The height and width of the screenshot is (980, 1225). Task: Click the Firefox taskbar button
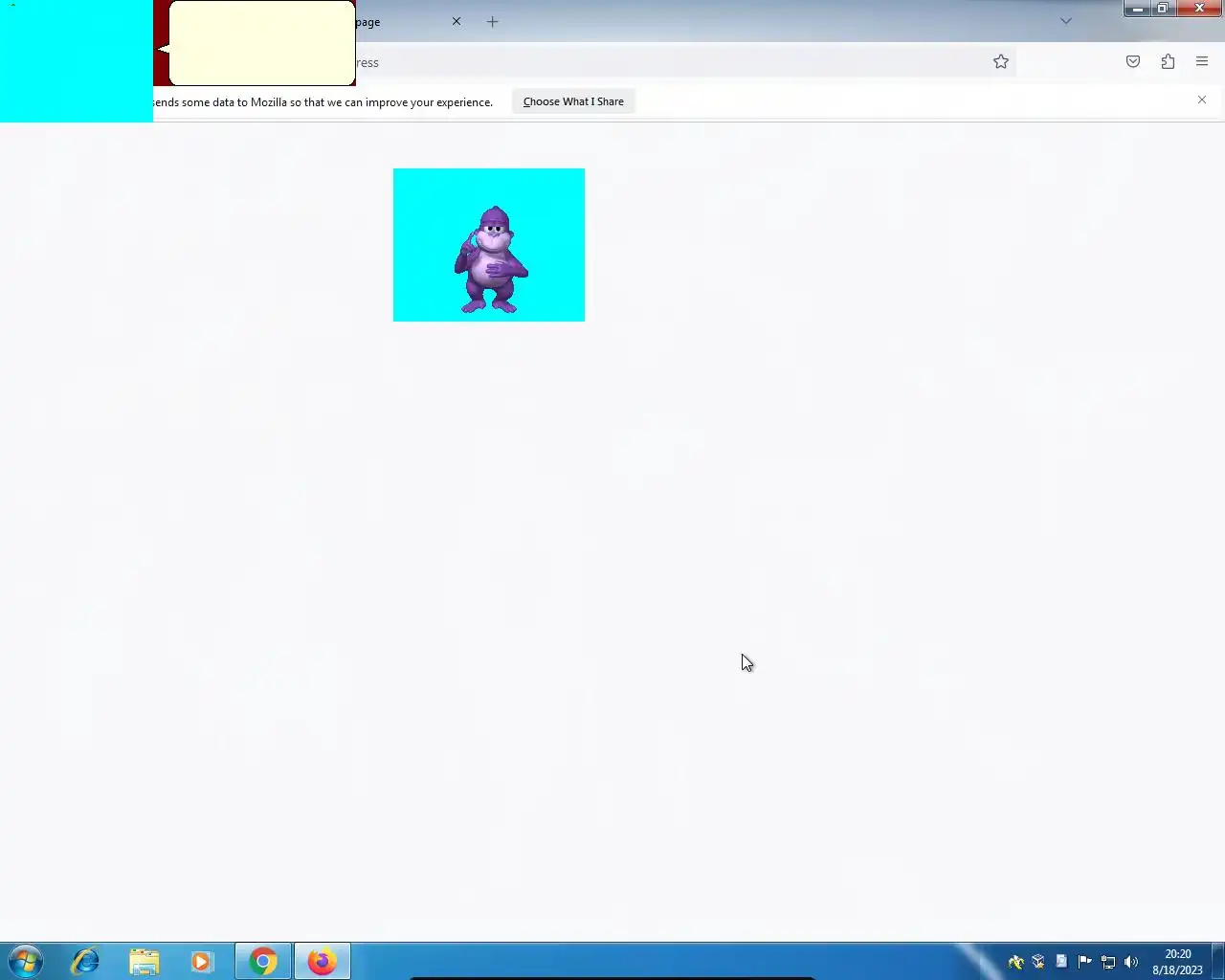click(x=322, y=961)
